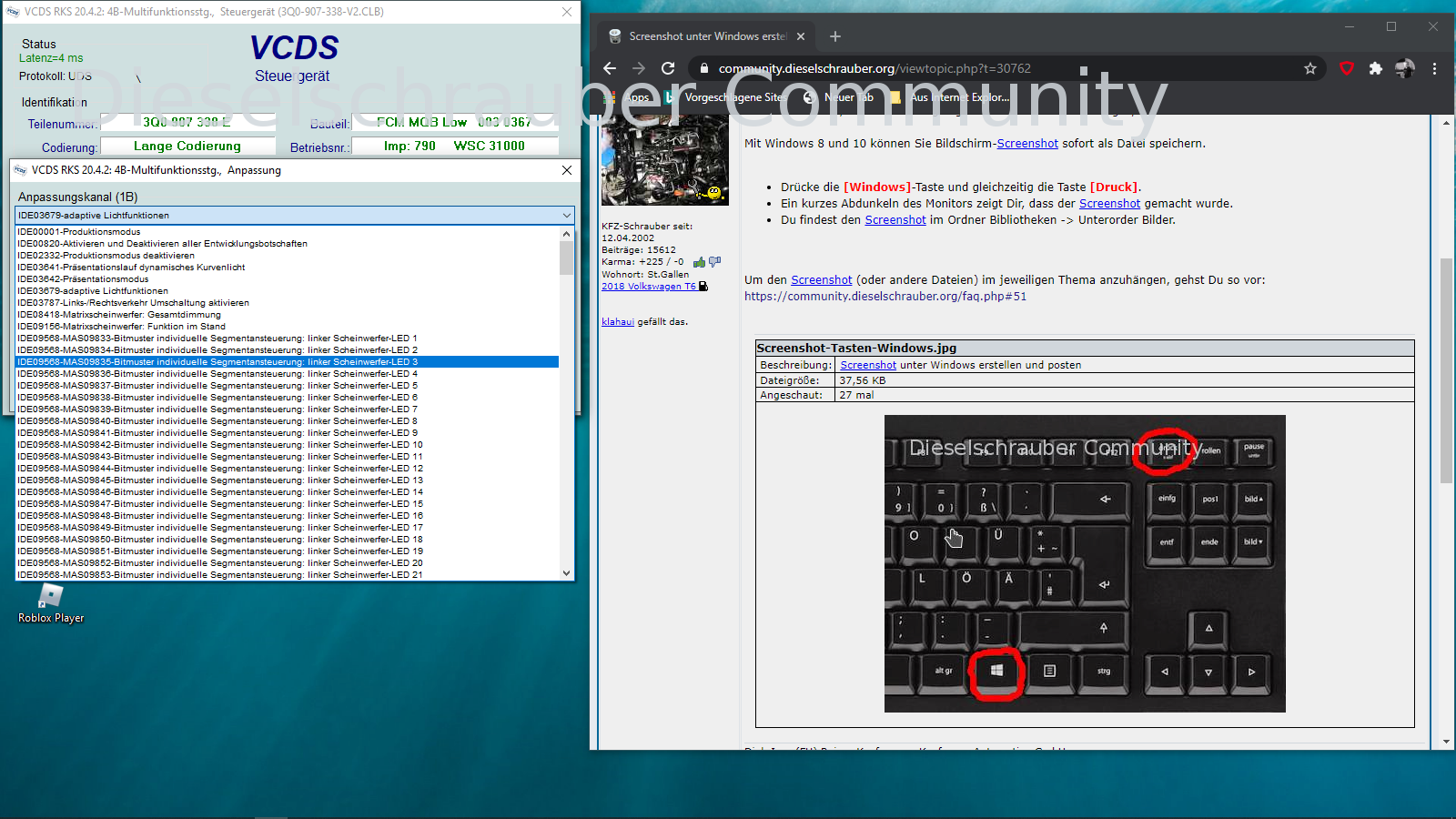Click the WSC 31000 Betriebsnr field
This screenshot has height=819, width=1456.
[455, 146]
